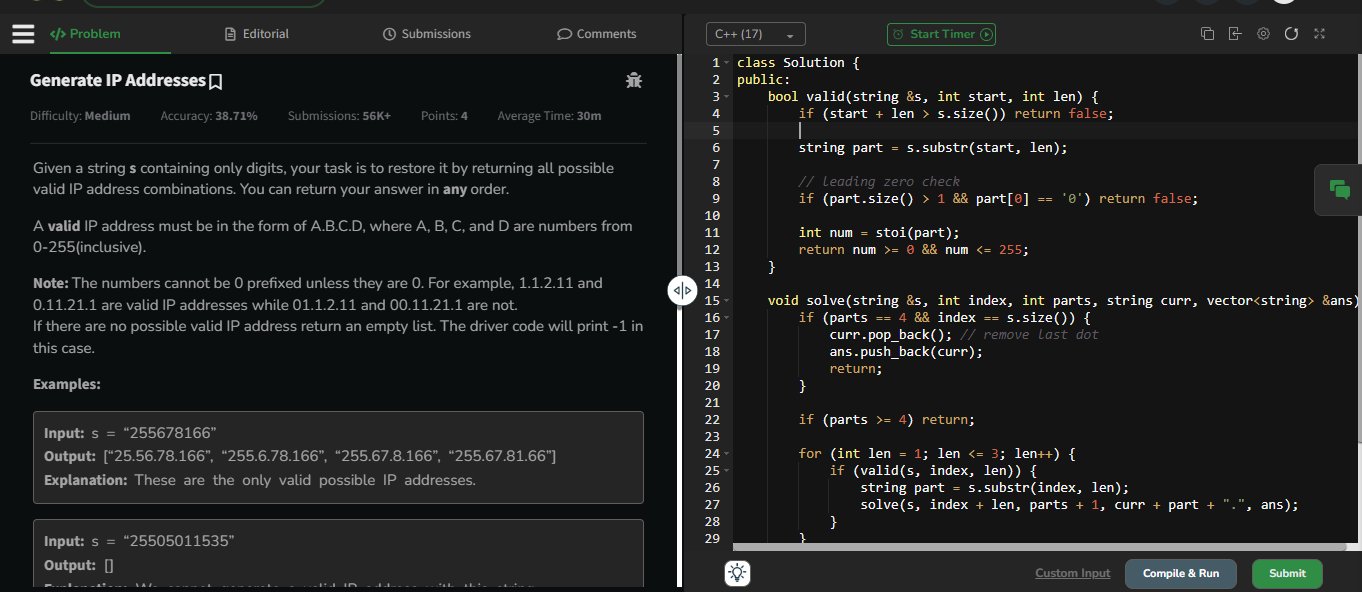
Task: Enter fullscreen editor mode
Action: click(x=1319, y=34)
